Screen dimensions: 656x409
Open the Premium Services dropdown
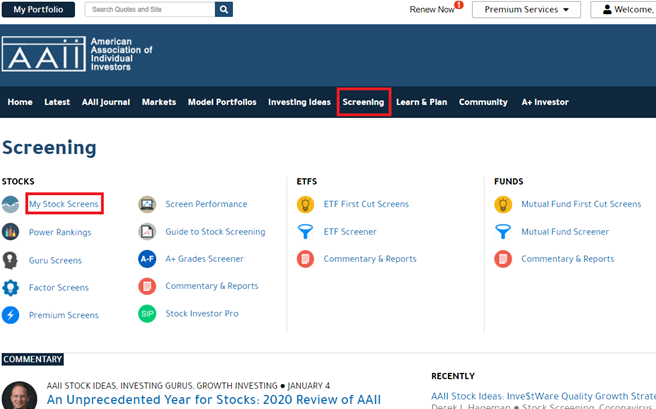526,9
